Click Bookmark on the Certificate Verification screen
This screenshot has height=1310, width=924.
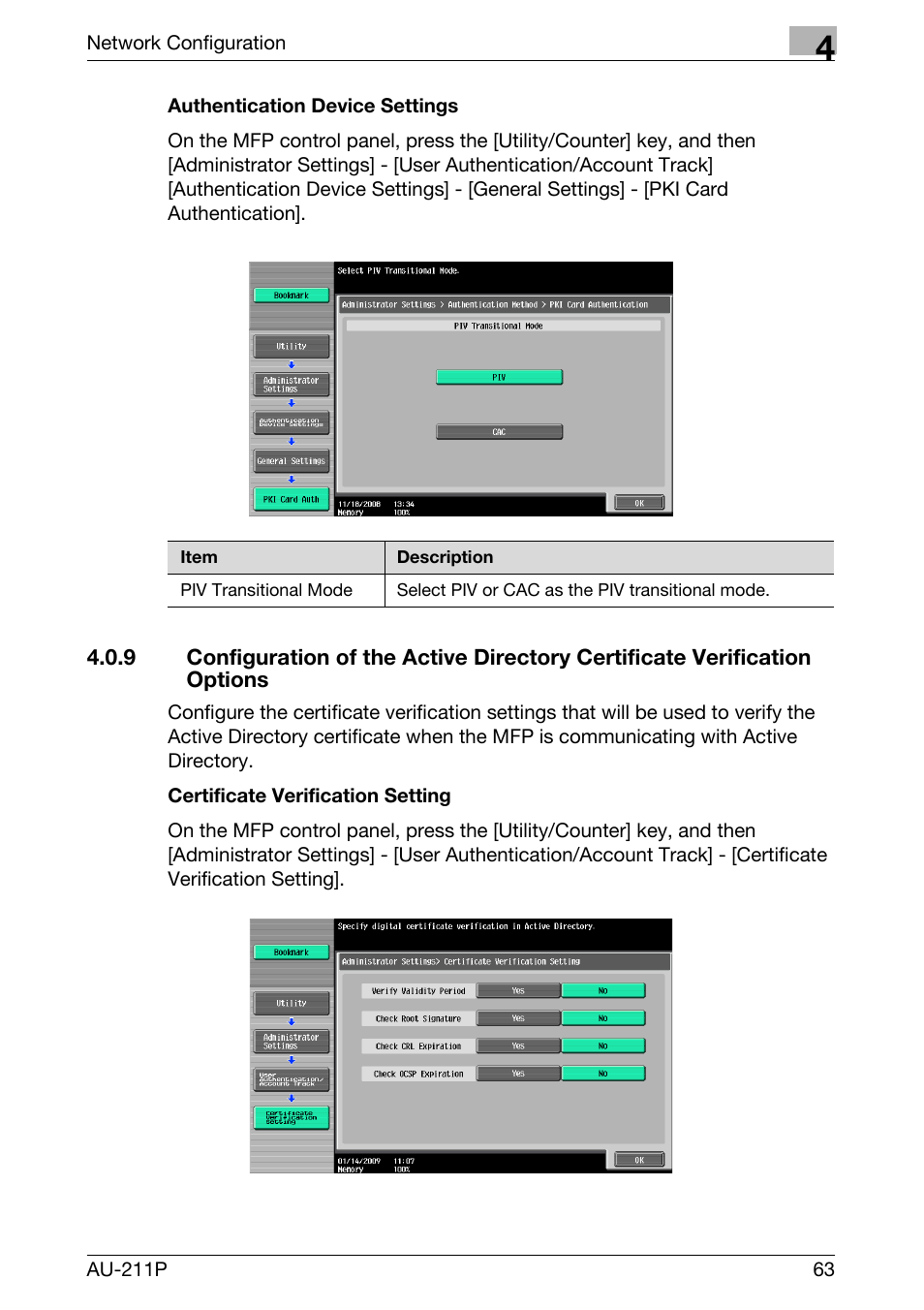[x=292, y=952]
